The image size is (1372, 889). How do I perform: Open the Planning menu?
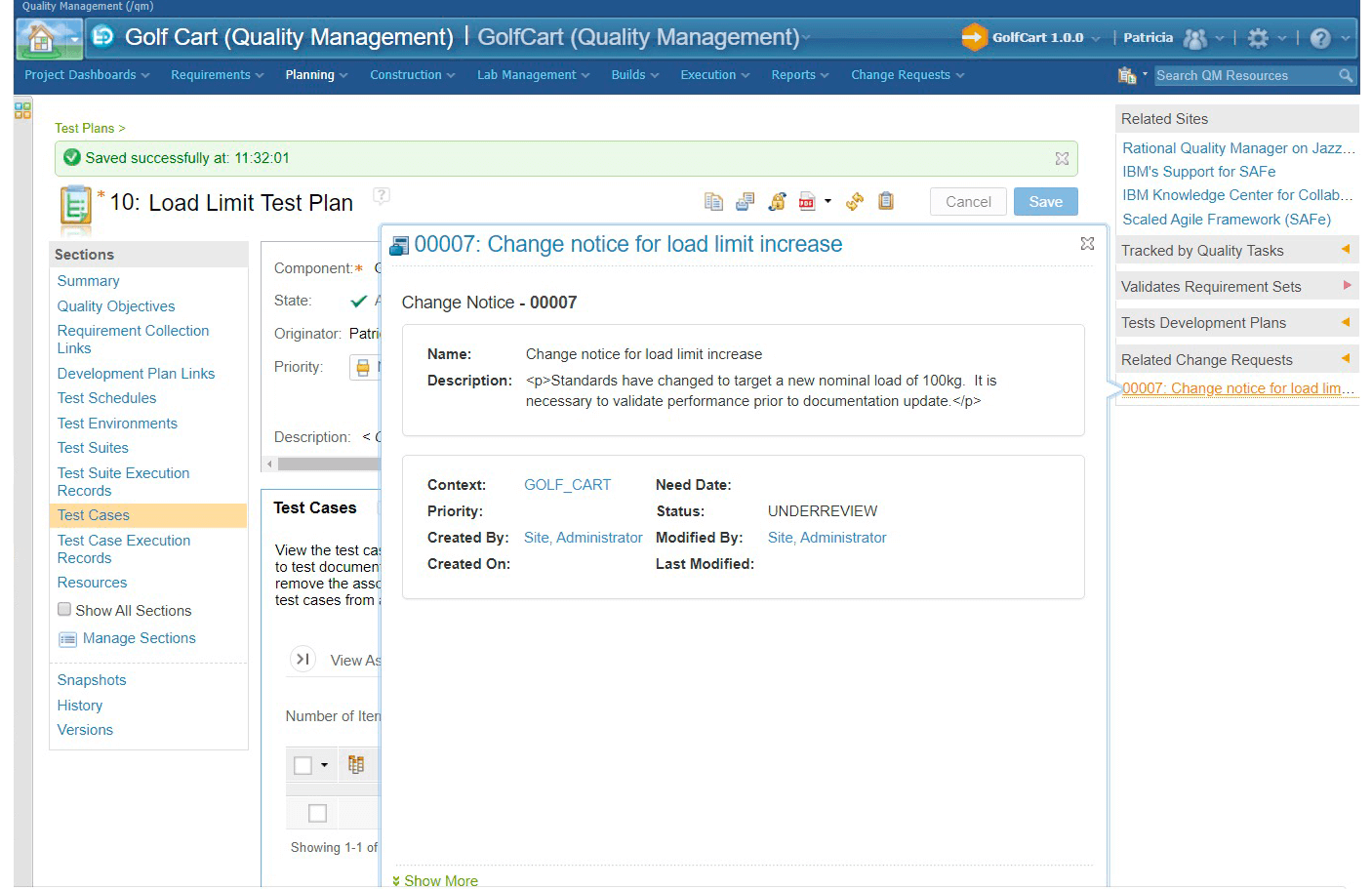pyautogui.click(x=316, y=75)
